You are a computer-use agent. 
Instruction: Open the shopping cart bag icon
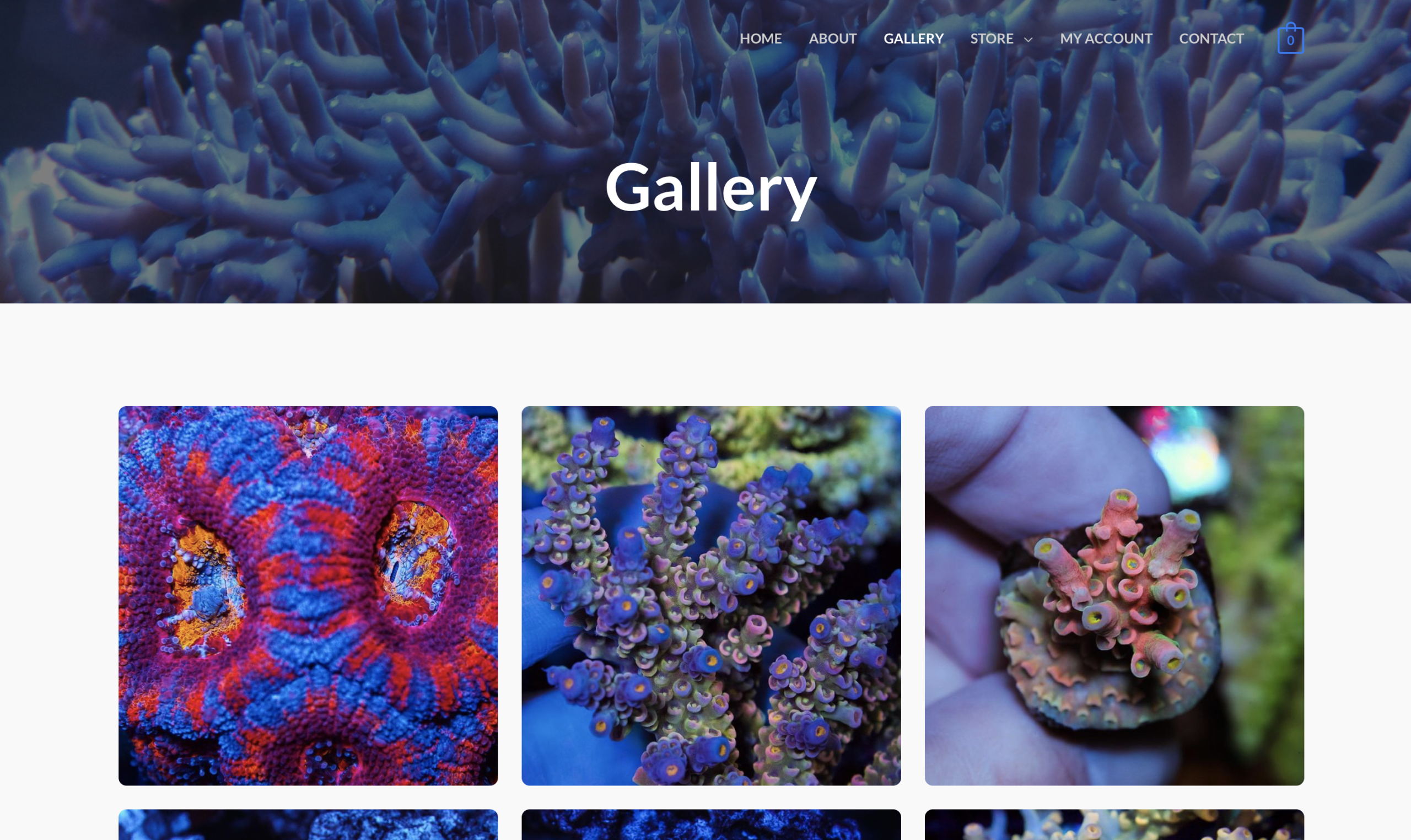click(1290, 38)
